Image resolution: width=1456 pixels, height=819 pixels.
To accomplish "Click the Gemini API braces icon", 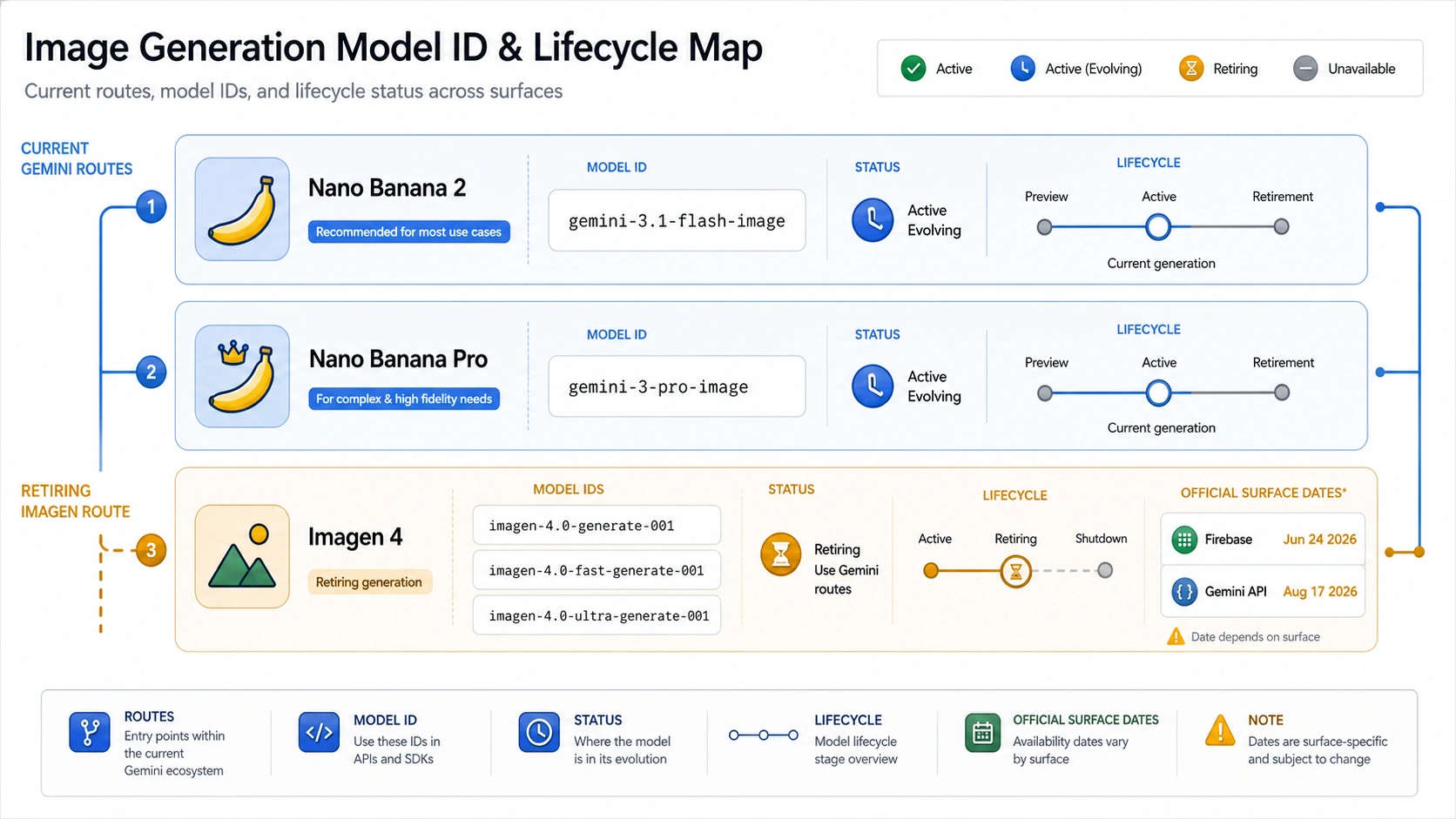I will pos(1184,592).
